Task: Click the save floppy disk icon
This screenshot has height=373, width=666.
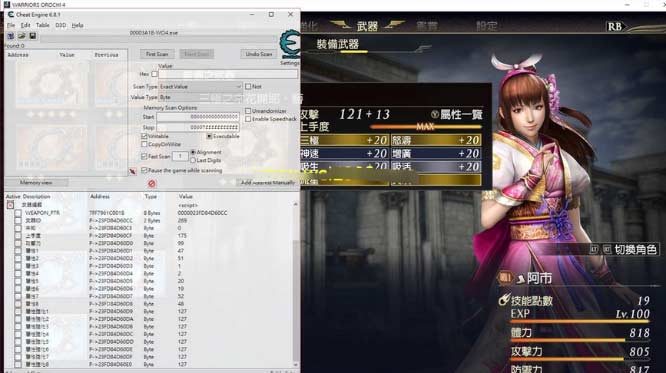Action: coord(32,36)
